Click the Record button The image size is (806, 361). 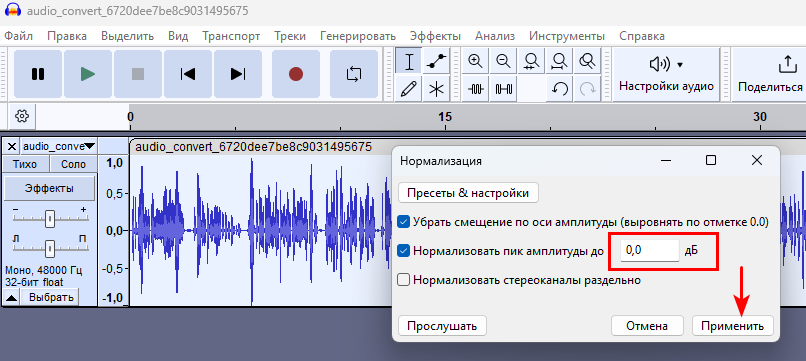tap(296, 74)
